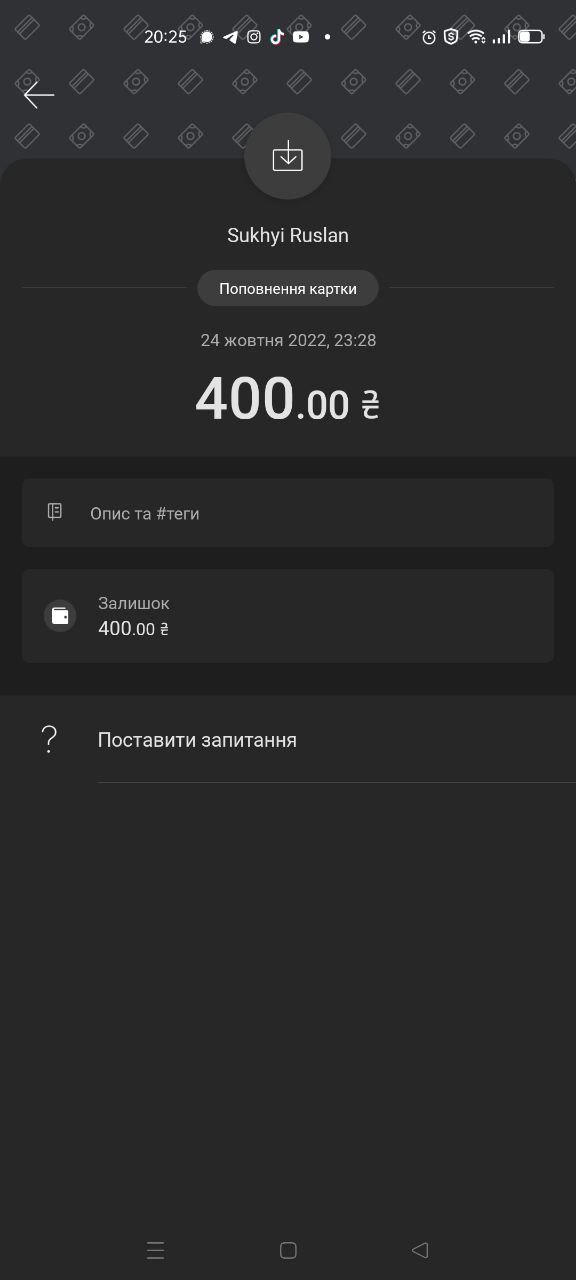Tap the Wi-Fi status icon

point(476,37)
